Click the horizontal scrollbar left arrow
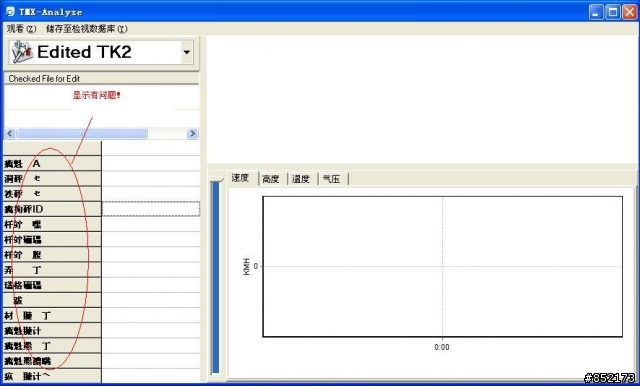 click(x=10, y=133)
